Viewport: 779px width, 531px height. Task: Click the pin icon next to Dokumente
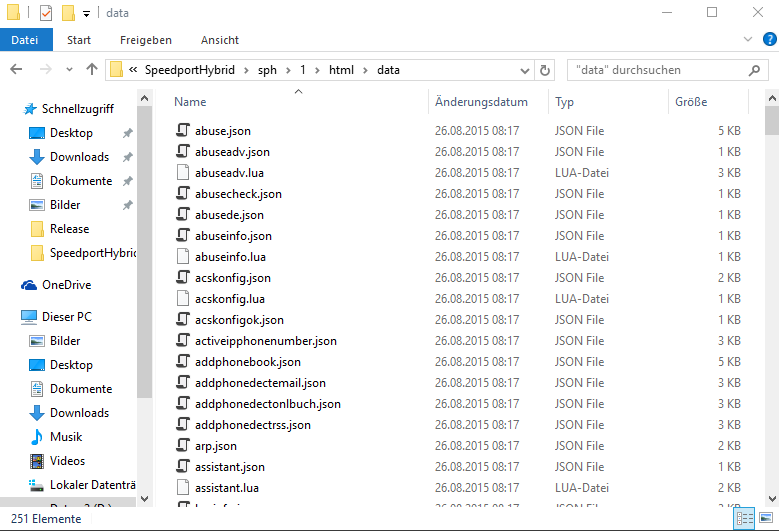click(128, 181)
